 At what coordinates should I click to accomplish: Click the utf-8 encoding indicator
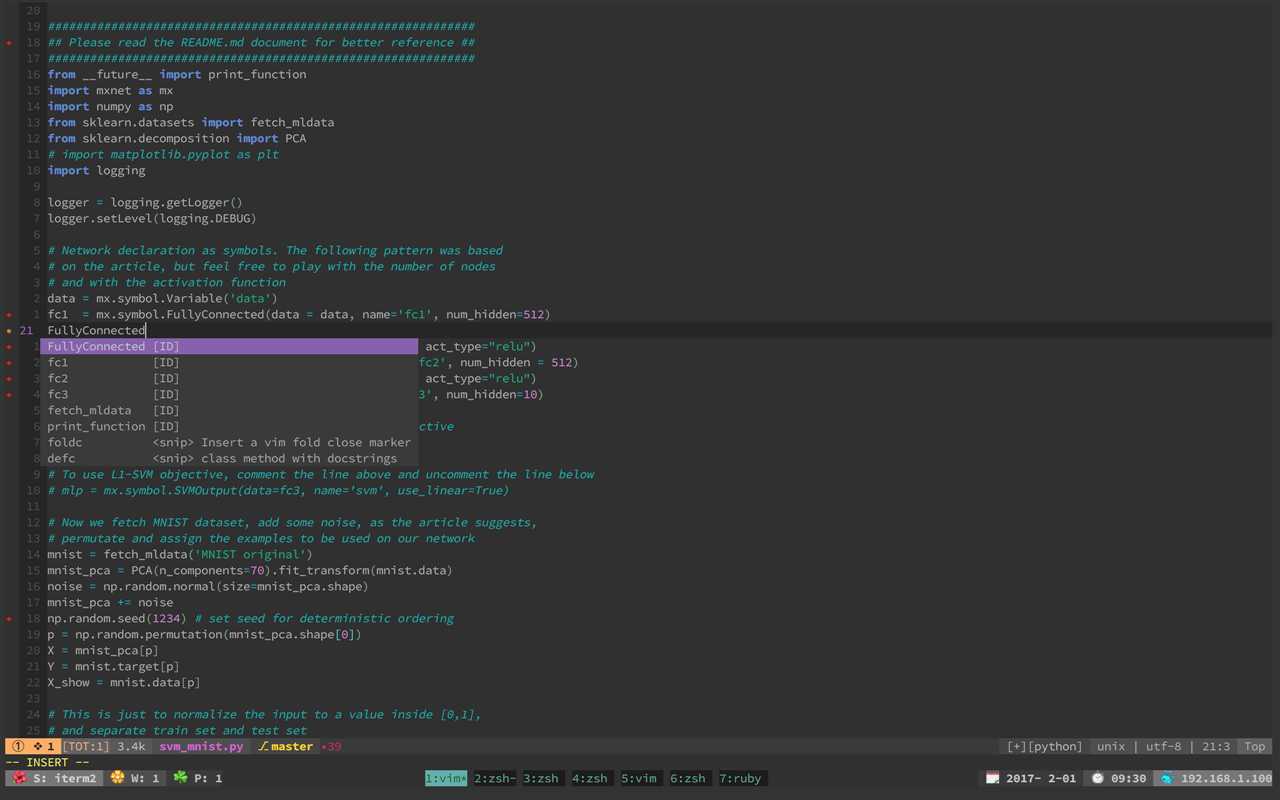tap(1163, 746)
